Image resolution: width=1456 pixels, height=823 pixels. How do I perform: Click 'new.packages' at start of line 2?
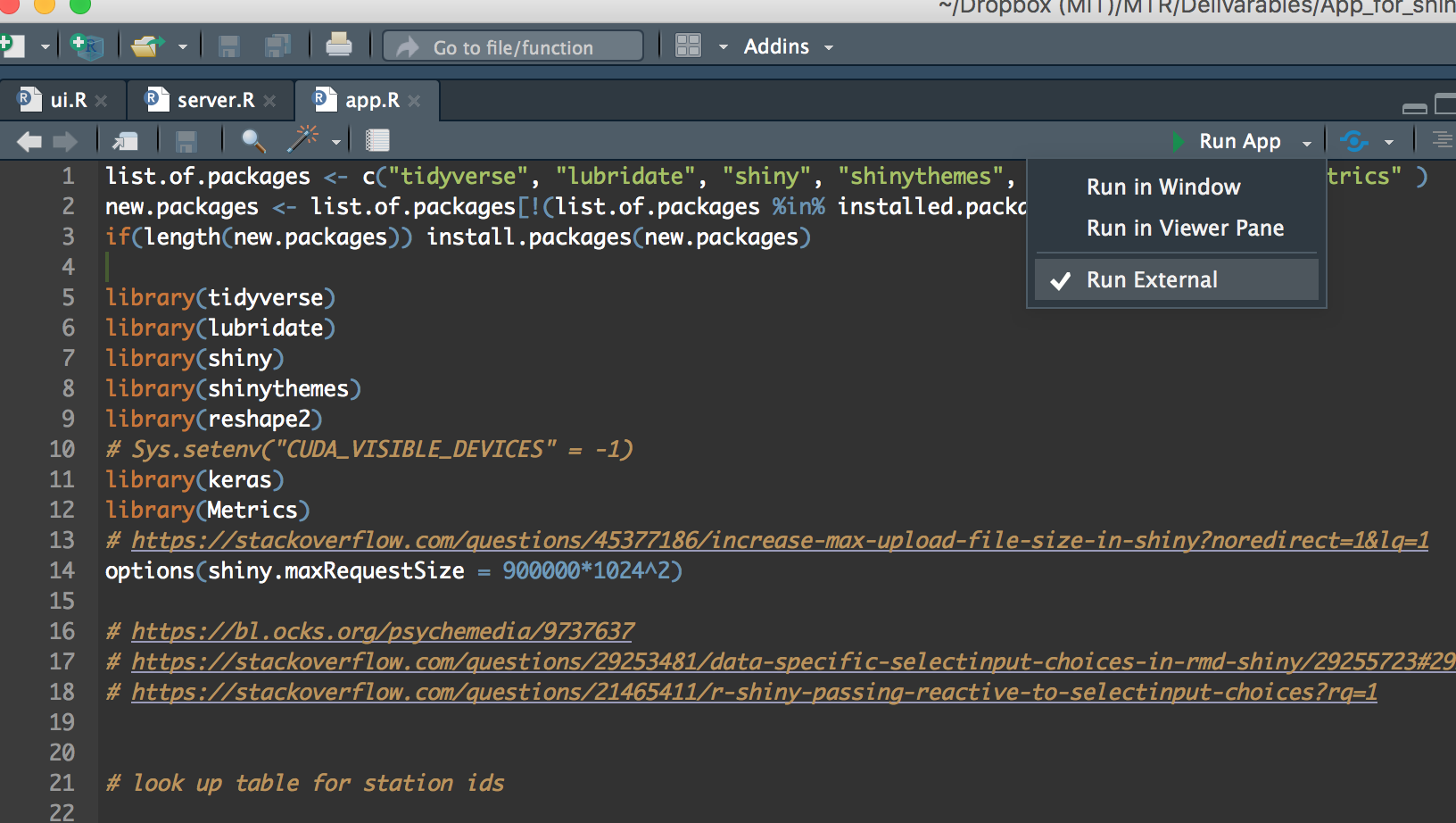182,206
